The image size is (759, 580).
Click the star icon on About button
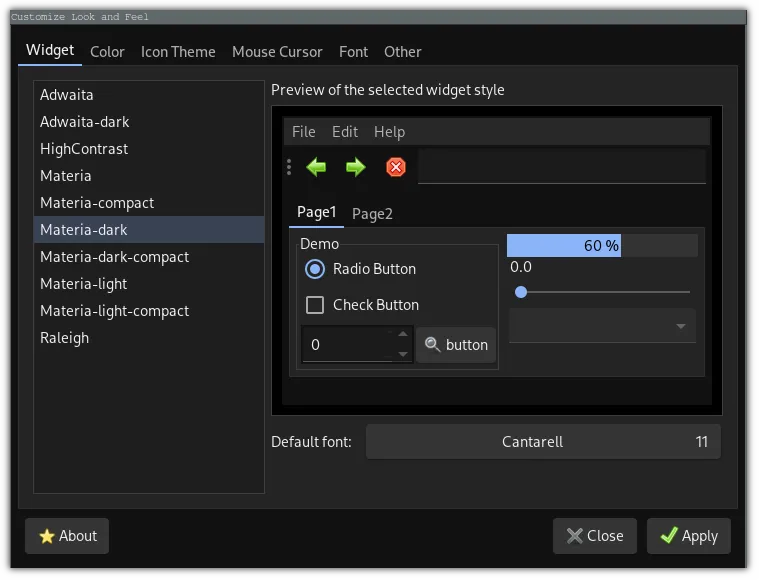46,536
